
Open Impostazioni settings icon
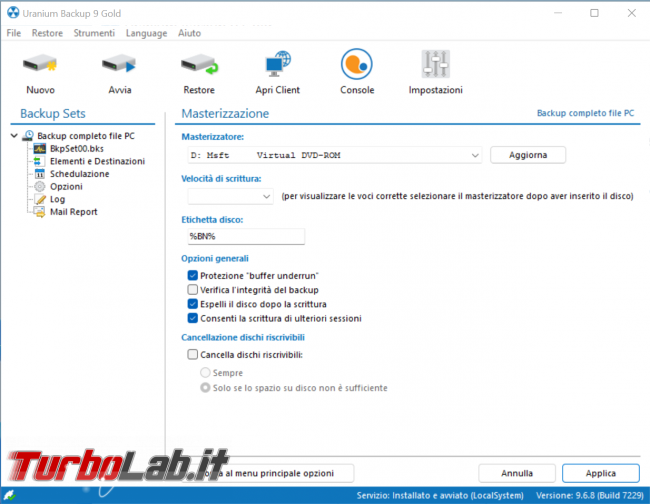tap(436, 64)
